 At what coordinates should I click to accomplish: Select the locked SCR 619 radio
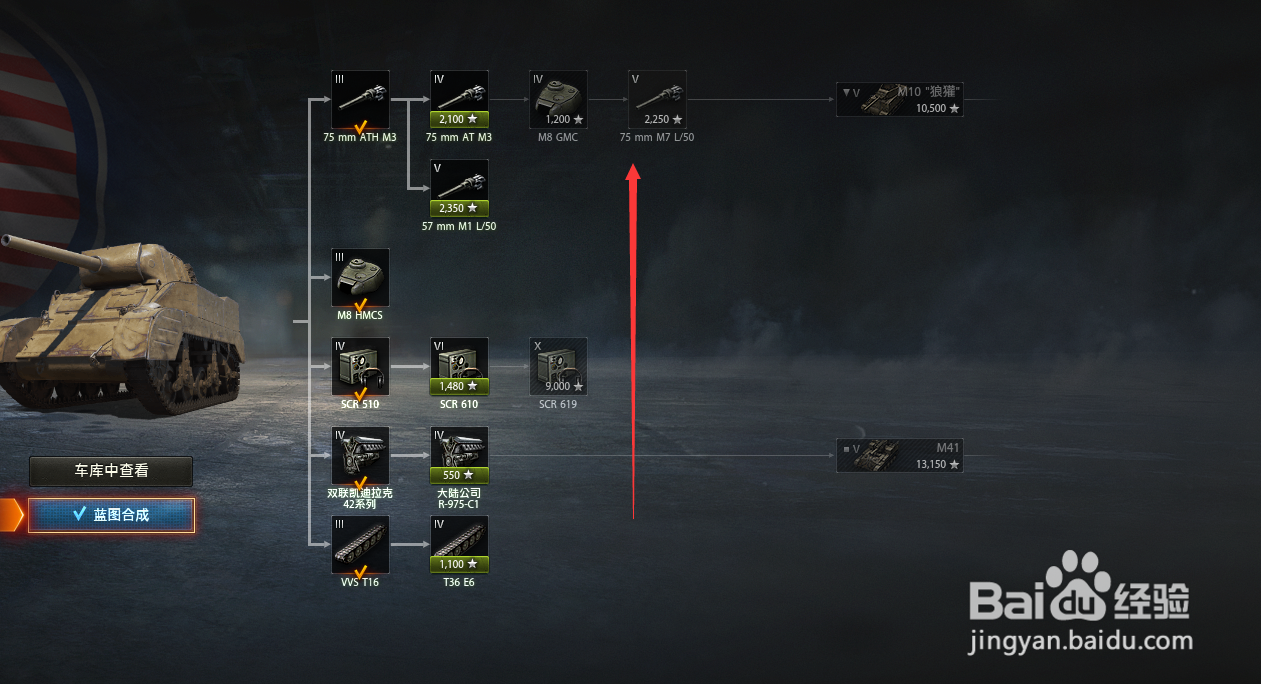(558, 367)
